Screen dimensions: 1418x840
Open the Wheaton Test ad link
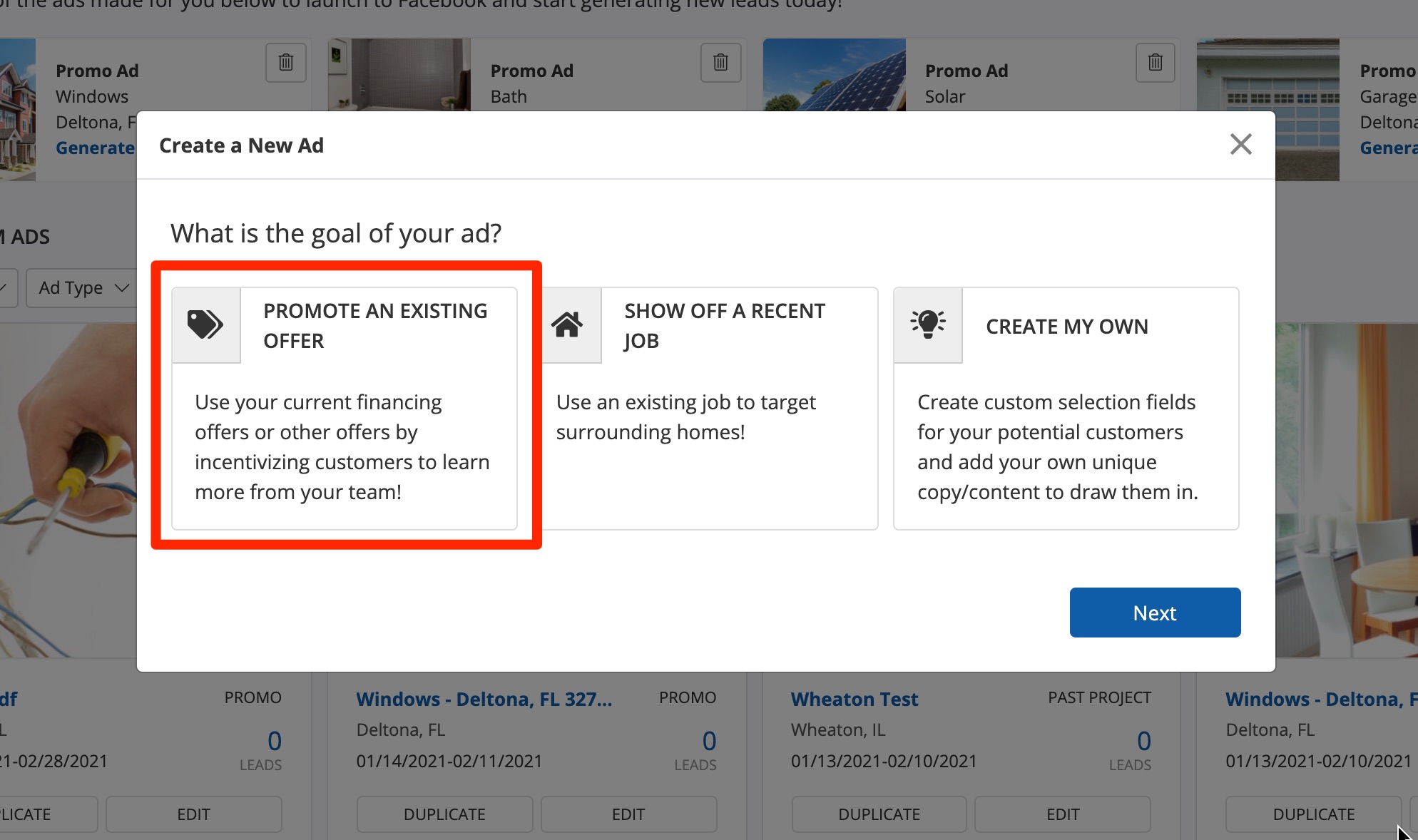point(855,700)
